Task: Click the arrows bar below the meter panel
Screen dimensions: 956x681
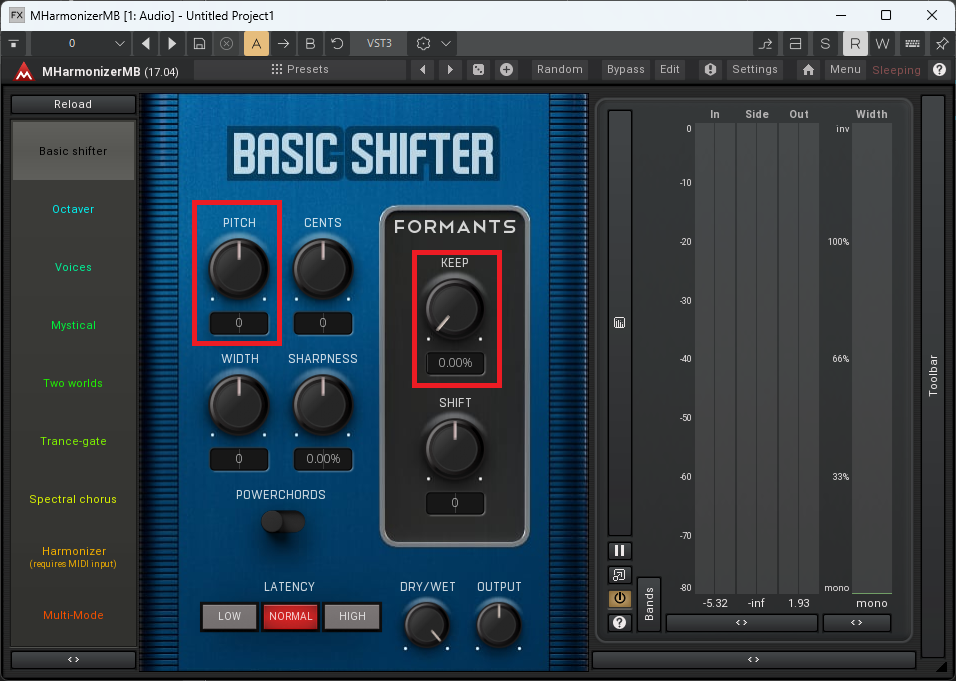Action: click(754, 659)
